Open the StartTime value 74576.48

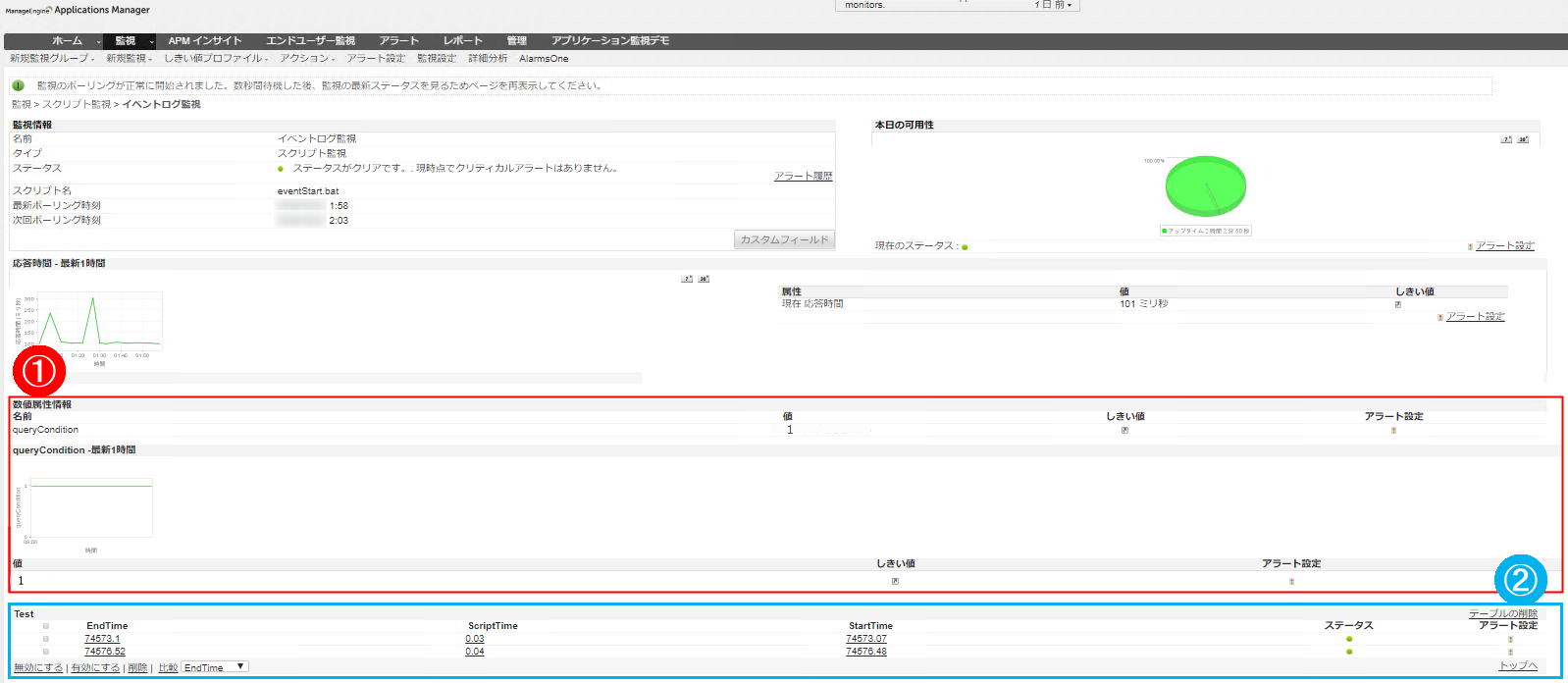pos(866,652)
